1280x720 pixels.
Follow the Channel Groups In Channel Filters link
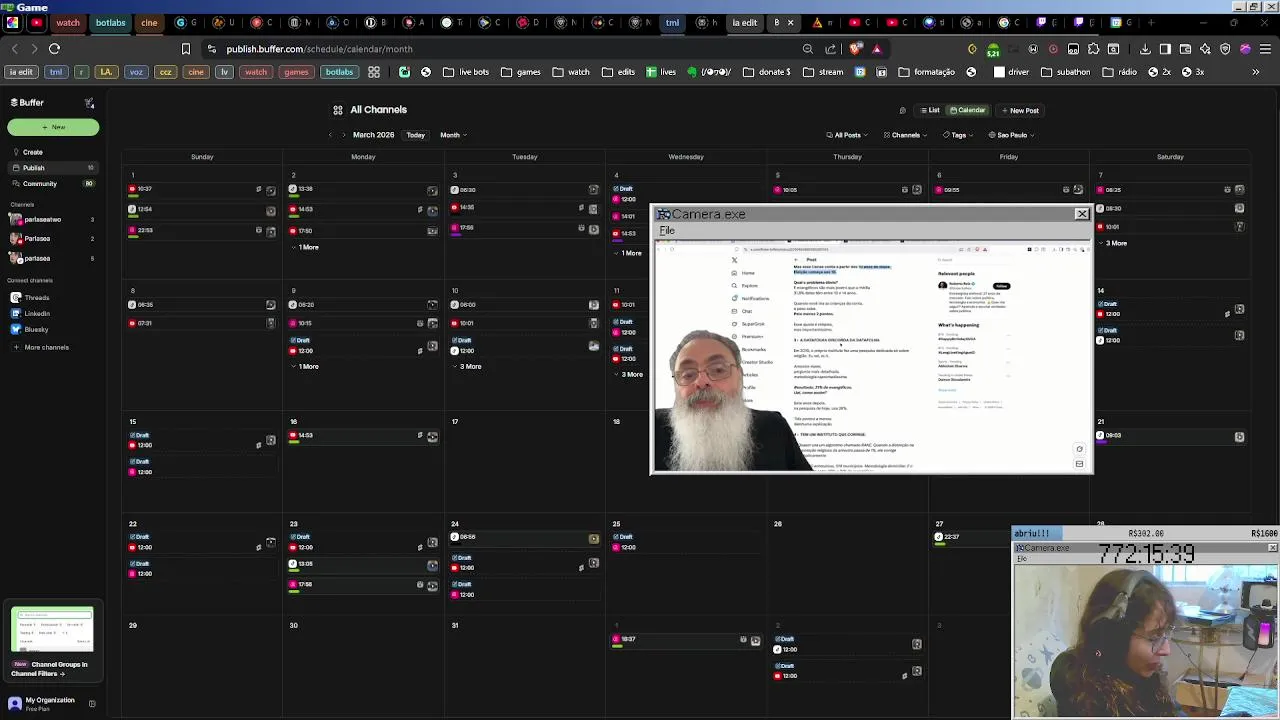click(49, 669)
